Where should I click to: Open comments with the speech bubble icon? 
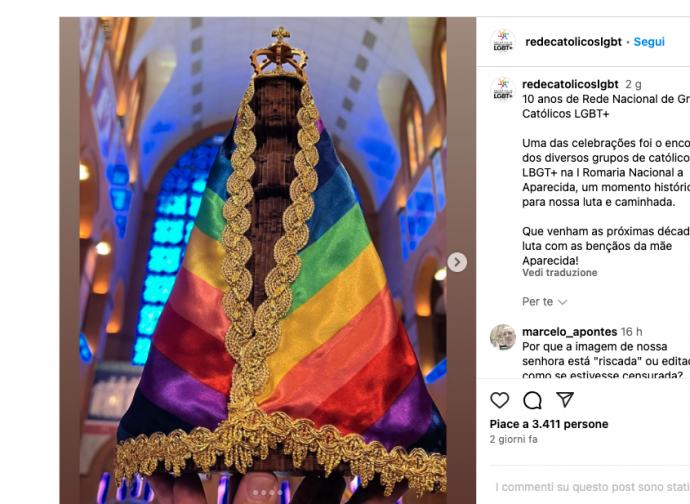[532, 400]
